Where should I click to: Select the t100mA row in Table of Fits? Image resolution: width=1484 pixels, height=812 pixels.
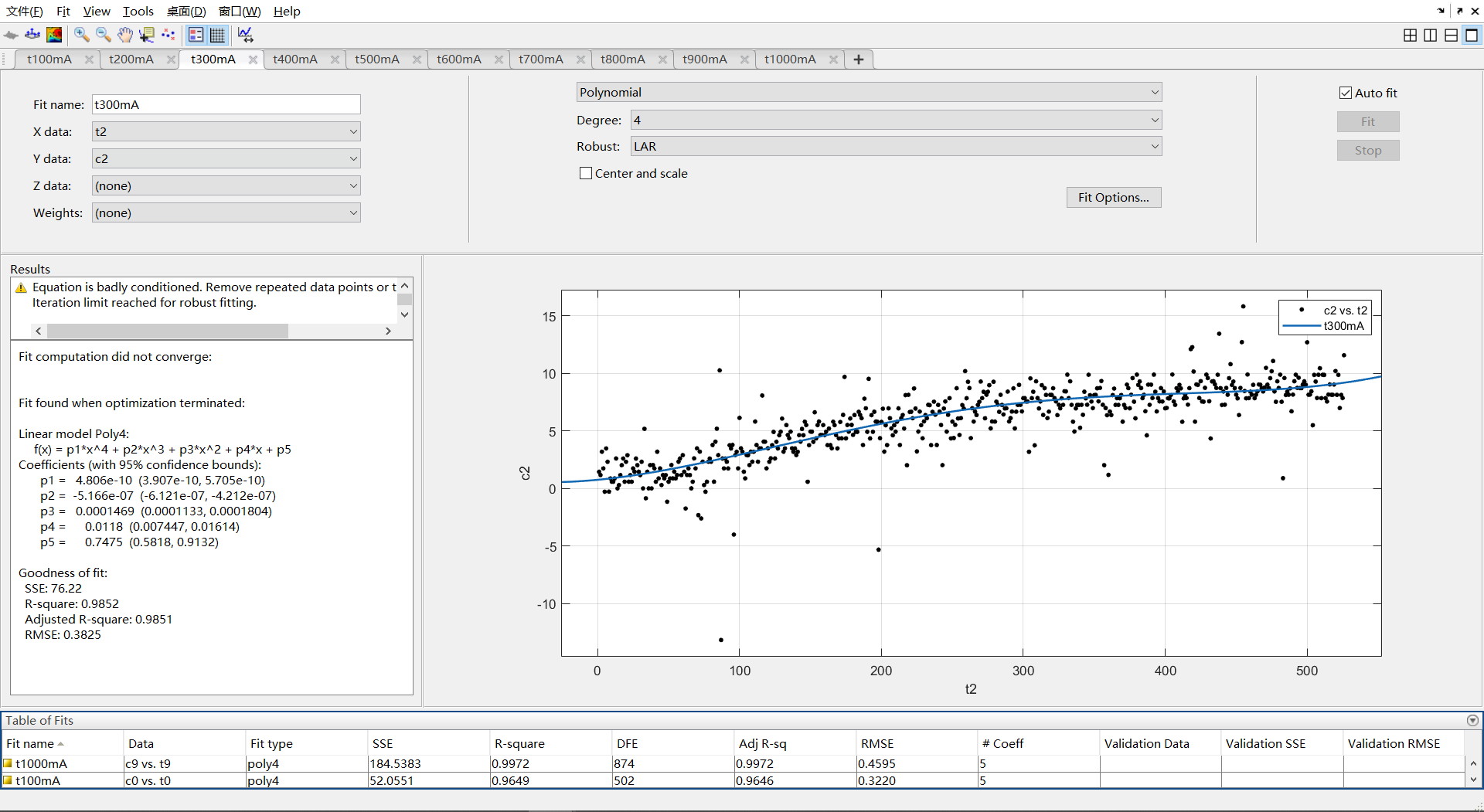[733, 780]
